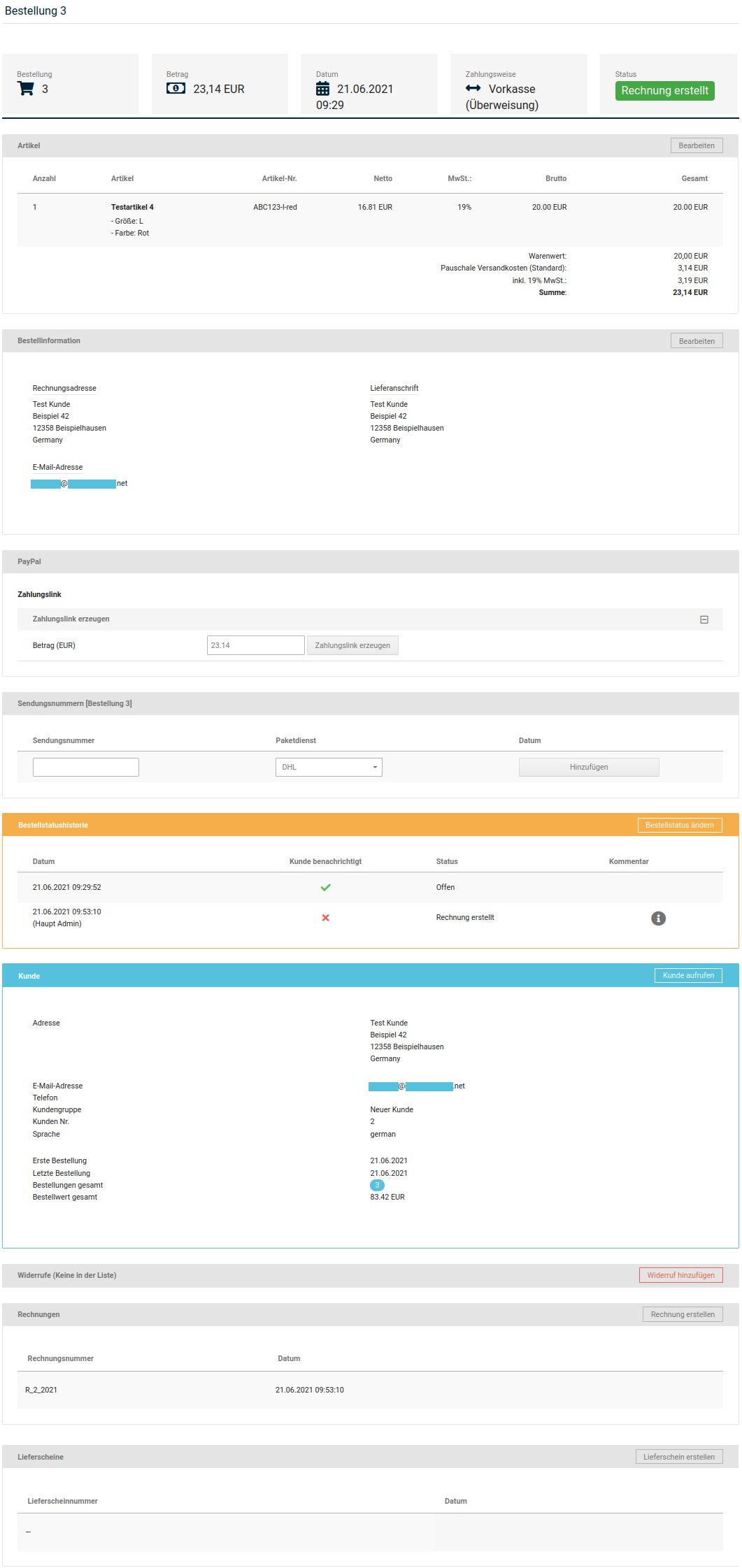
Task: Edit the Artikel section via Bearbeiten
Action: 696,145
